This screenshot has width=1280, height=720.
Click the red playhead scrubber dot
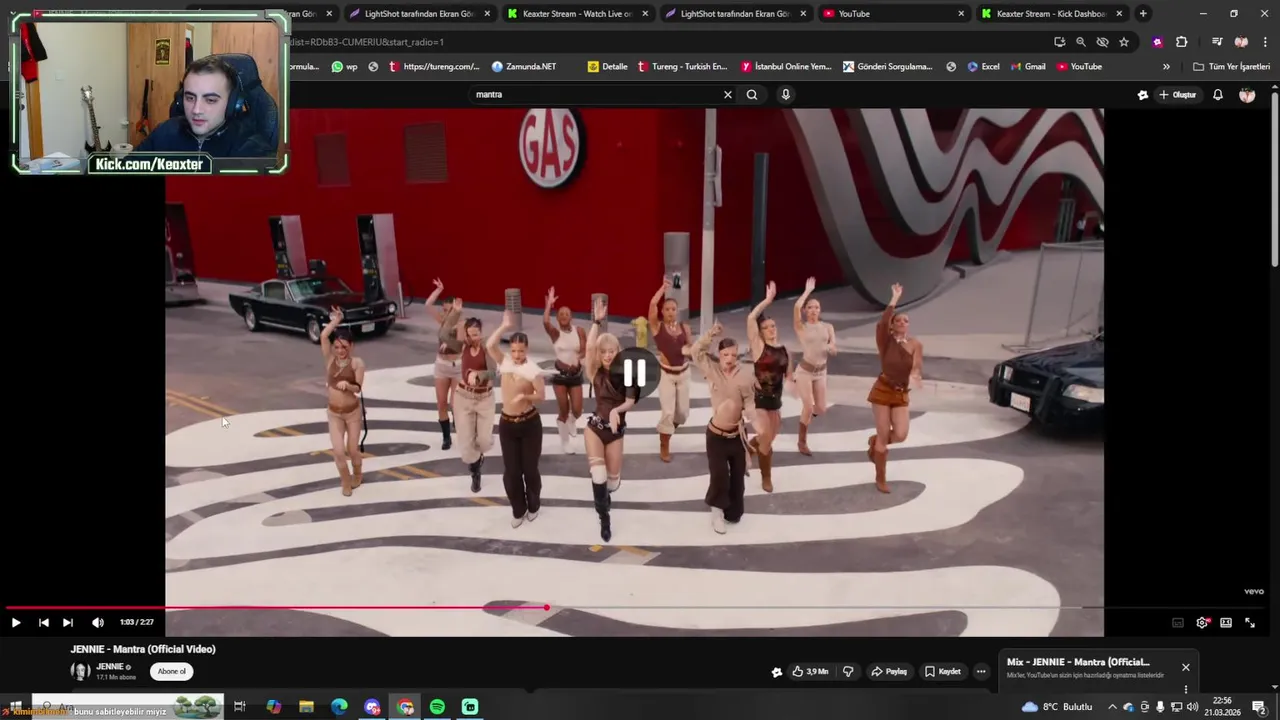coord(547,607)
